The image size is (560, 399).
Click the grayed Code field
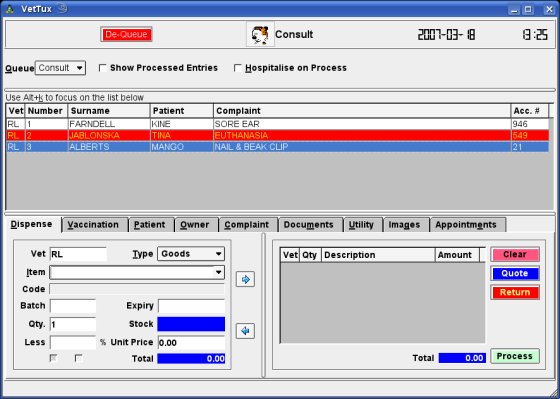137,289
